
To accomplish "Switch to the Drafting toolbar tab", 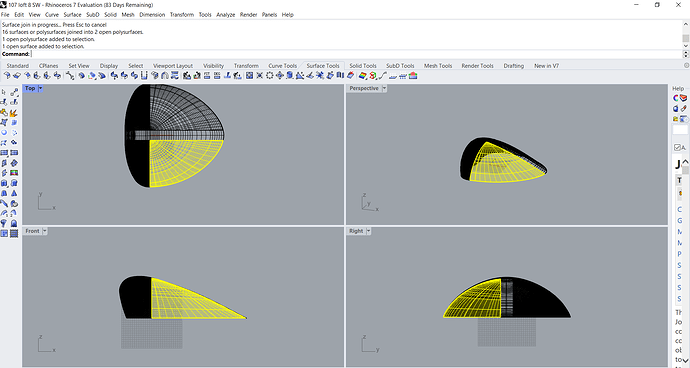I will click(x=514, y=66).
